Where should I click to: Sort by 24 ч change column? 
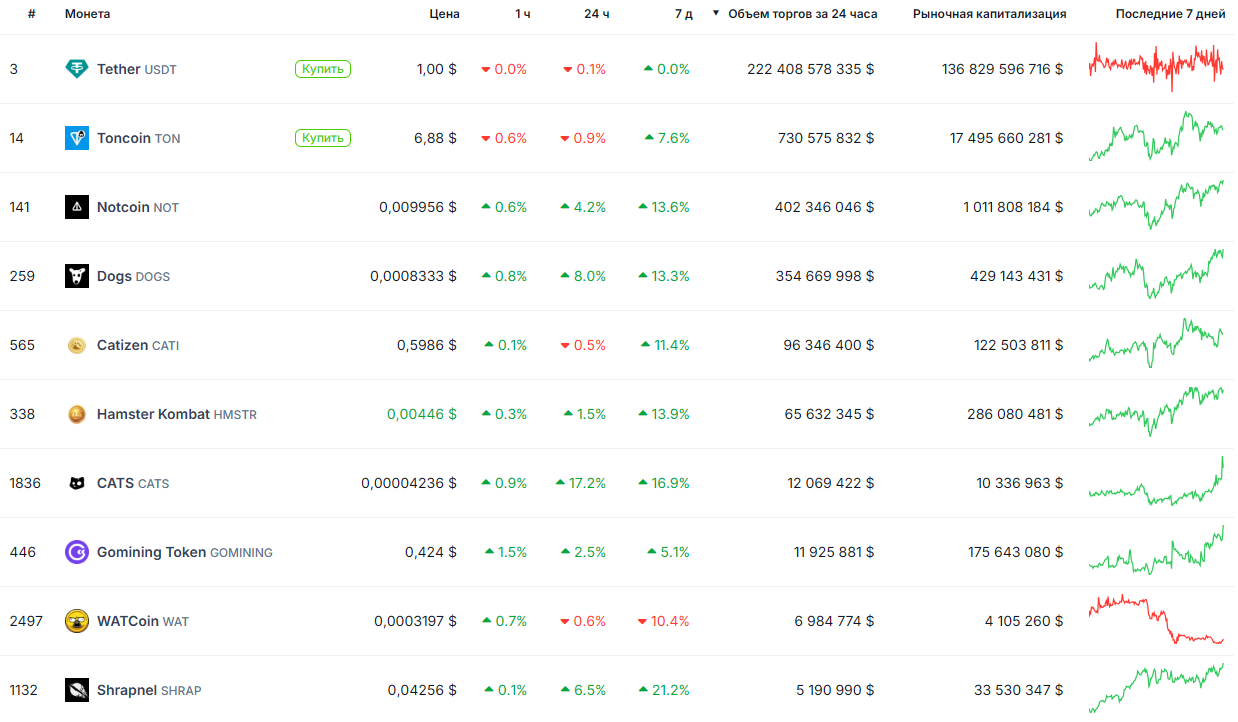pos(597,14)
